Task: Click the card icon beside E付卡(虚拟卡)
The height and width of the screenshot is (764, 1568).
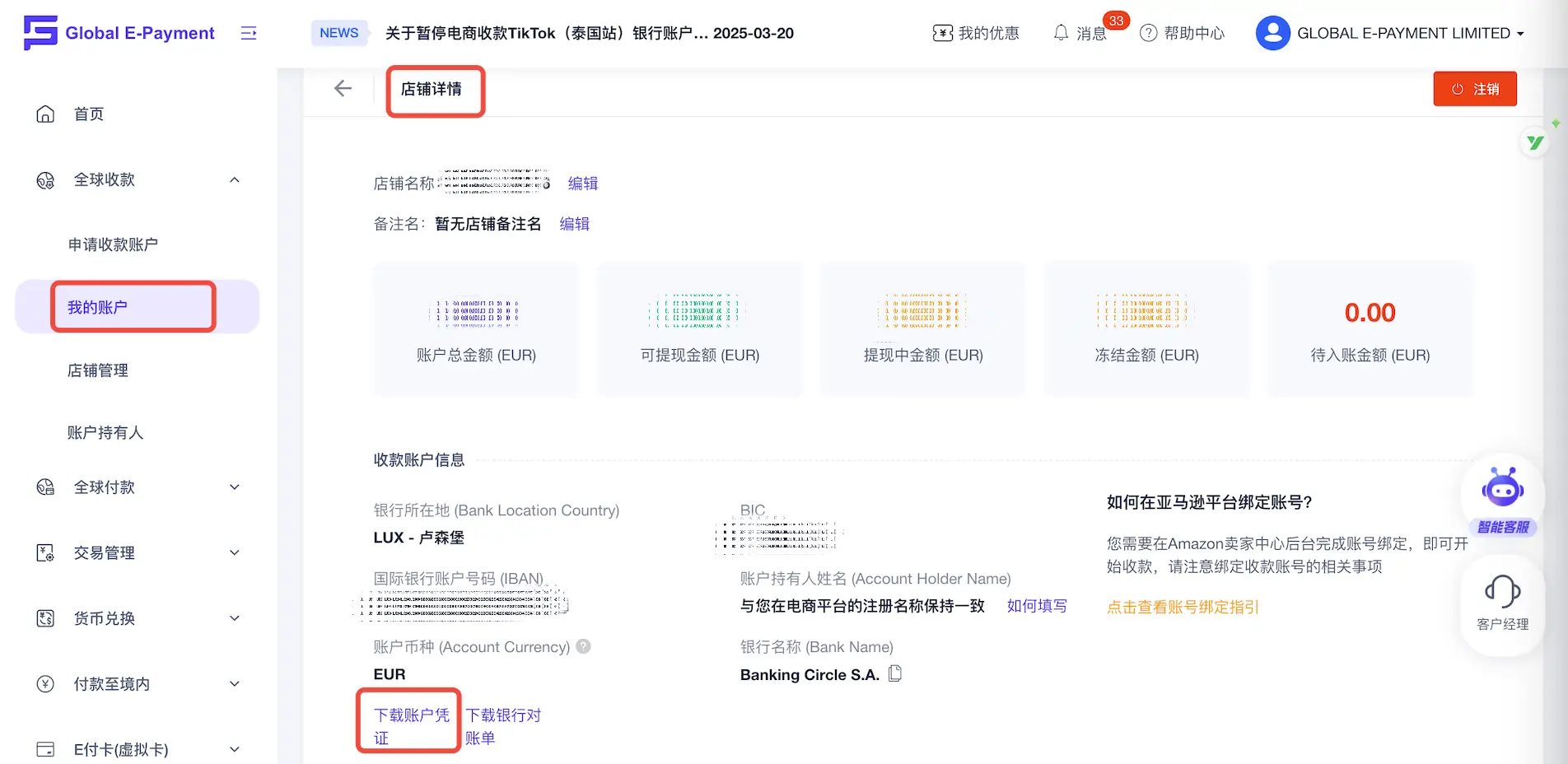Action: pyautogui.click(x=45, y=749)
